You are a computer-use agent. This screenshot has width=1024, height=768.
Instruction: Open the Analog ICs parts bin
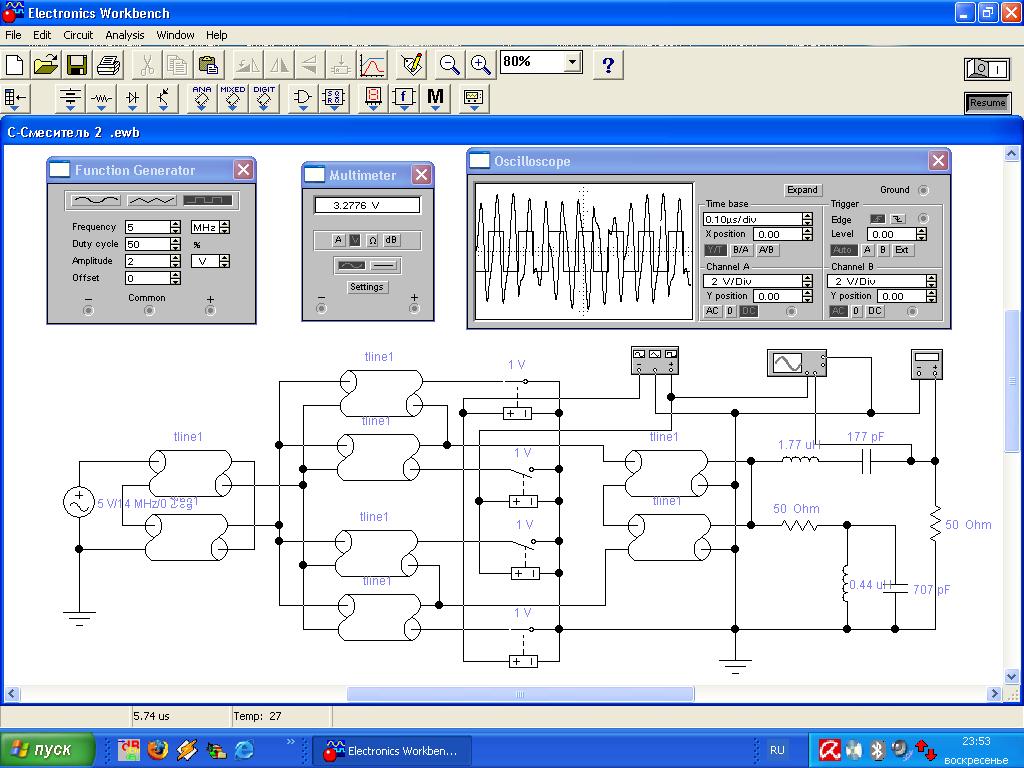(x=202, y=98)
